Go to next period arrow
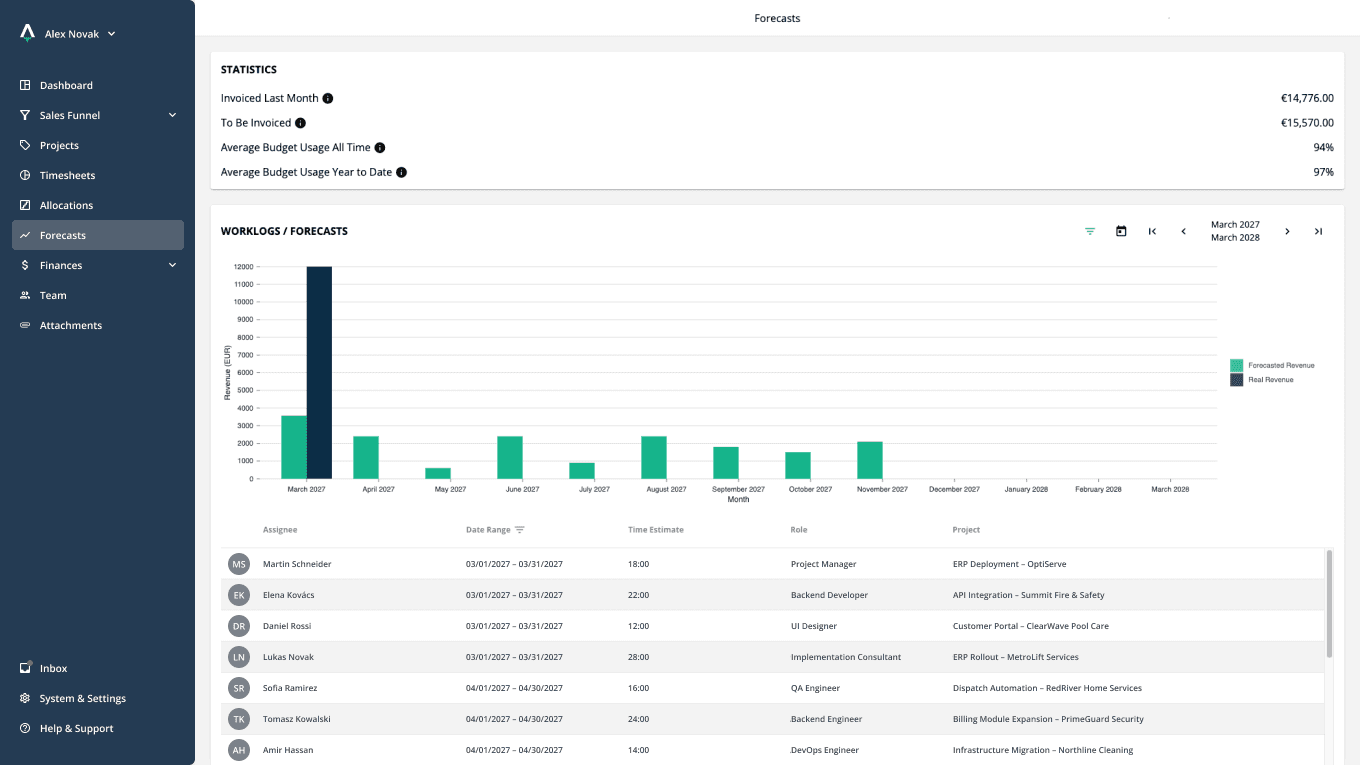 (x=1287, y=231)
